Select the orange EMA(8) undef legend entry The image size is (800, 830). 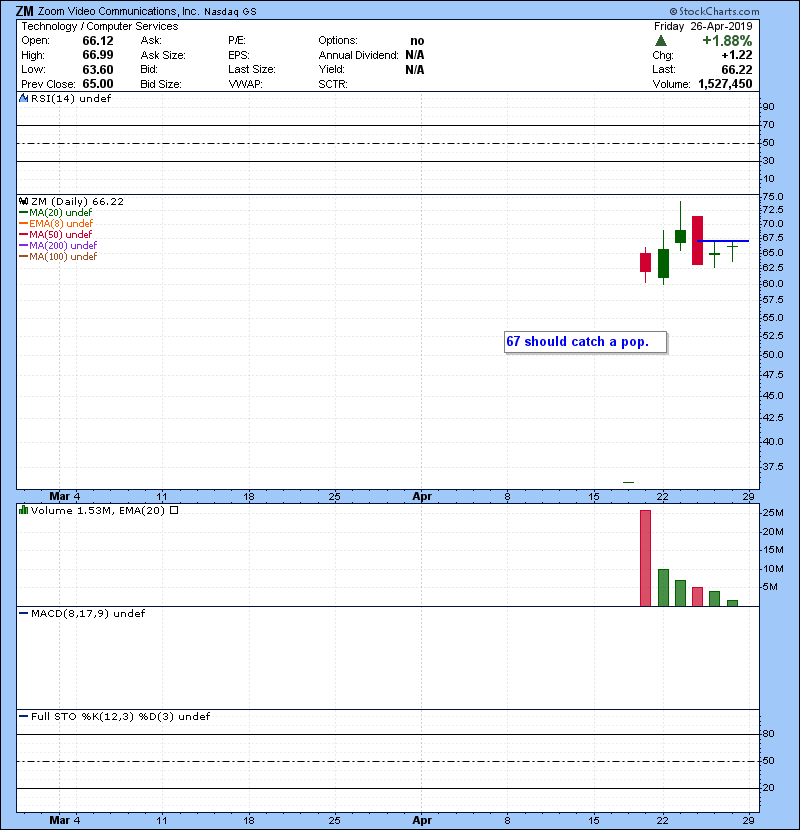click(x=56, y=223)
